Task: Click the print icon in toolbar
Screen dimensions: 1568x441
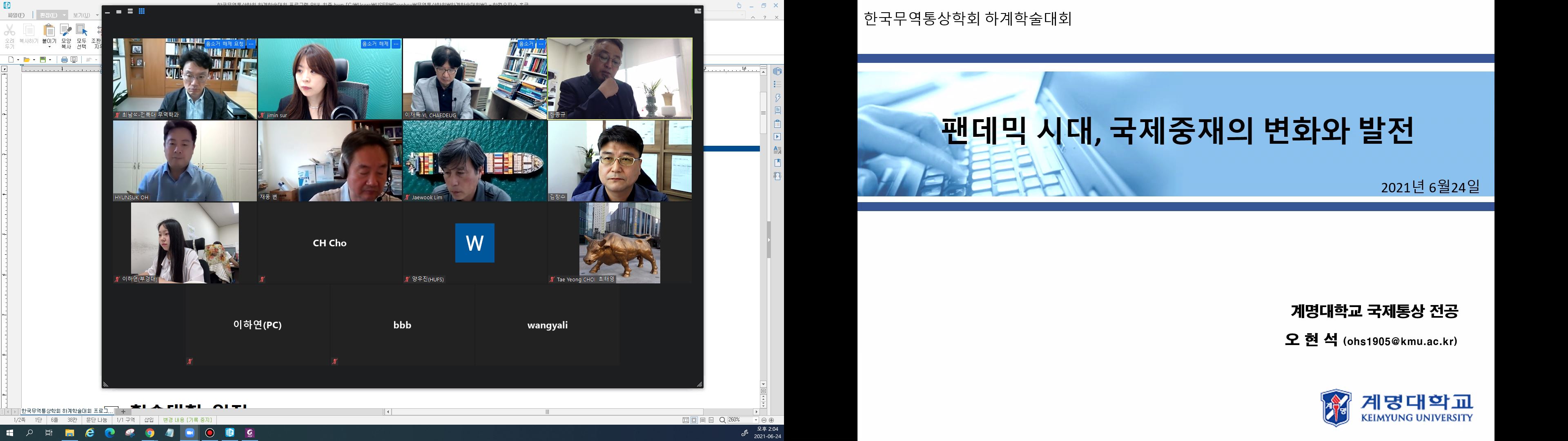Action: [x=64, y=60]
